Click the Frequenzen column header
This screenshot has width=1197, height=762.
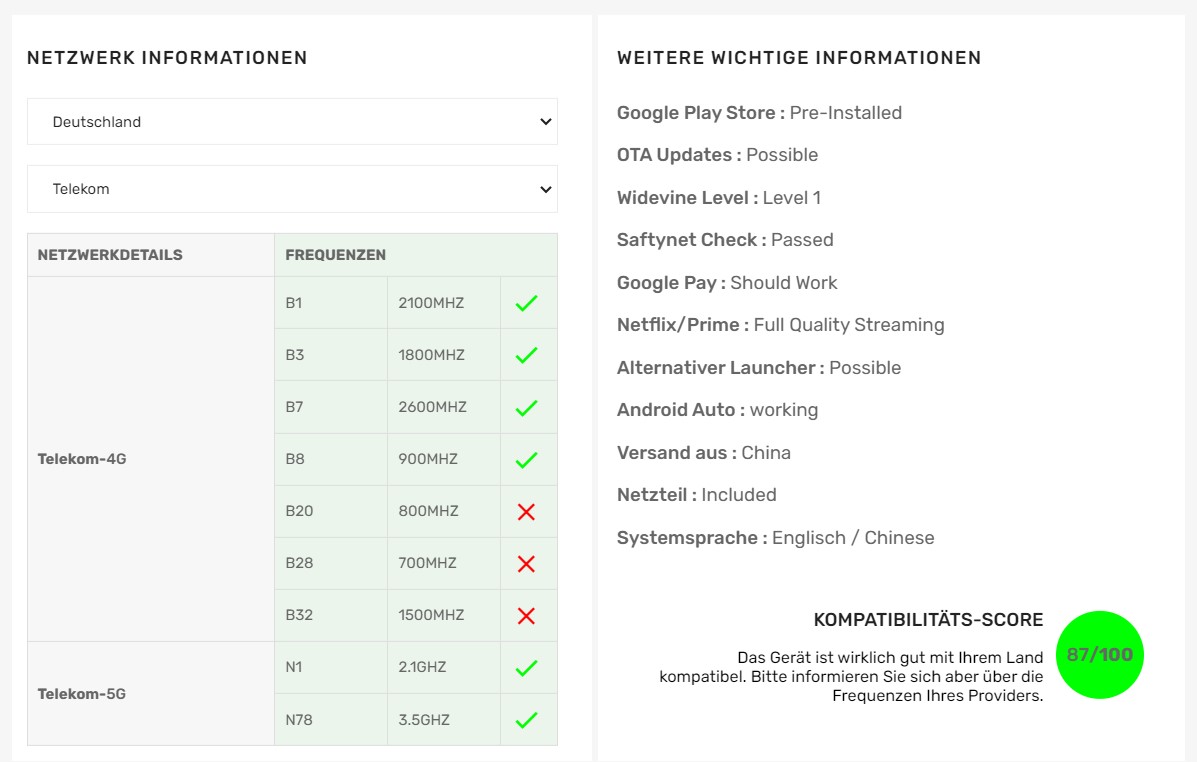[x=335, y=255]
